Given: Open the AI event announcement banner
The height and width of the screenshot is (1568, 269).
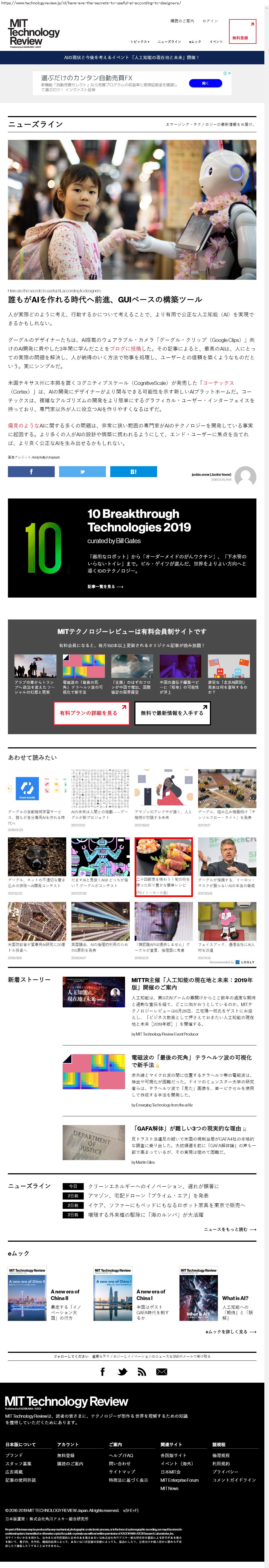Looking at the screenshot, I should click(x=132, y=57).
